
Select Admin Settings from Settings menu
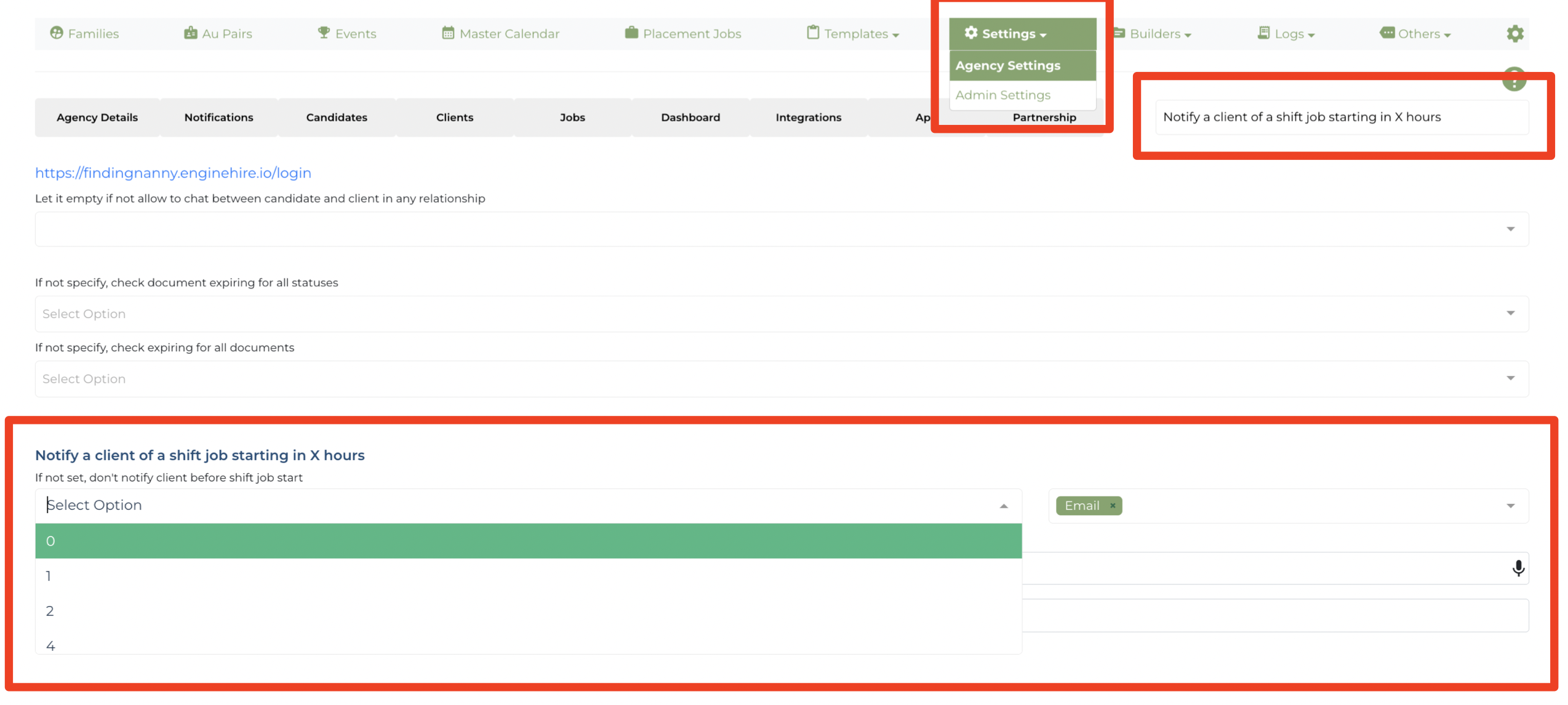1003,95
